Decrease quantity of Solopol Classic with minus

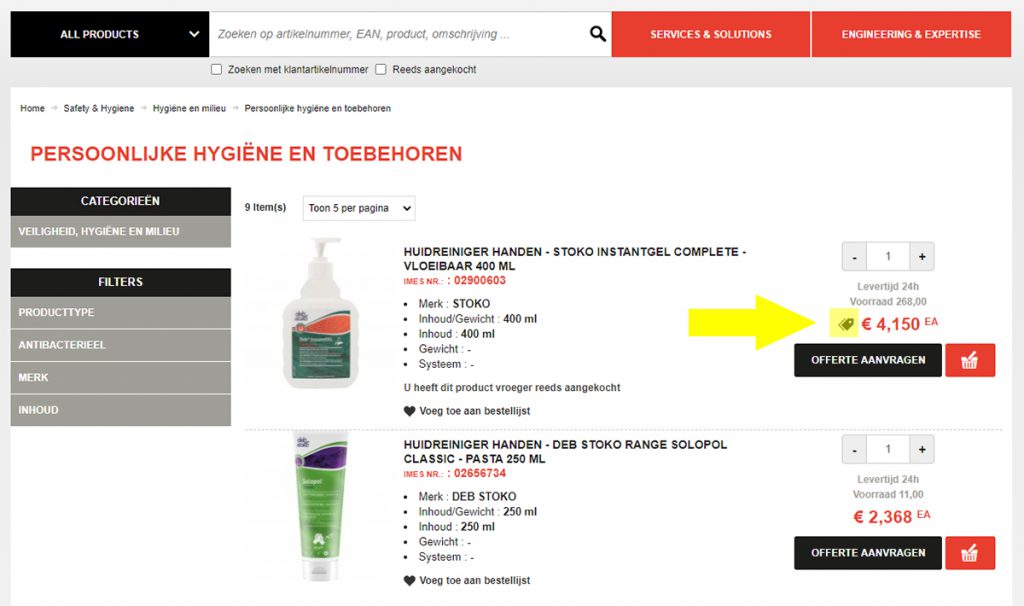[x=854, y=449]
